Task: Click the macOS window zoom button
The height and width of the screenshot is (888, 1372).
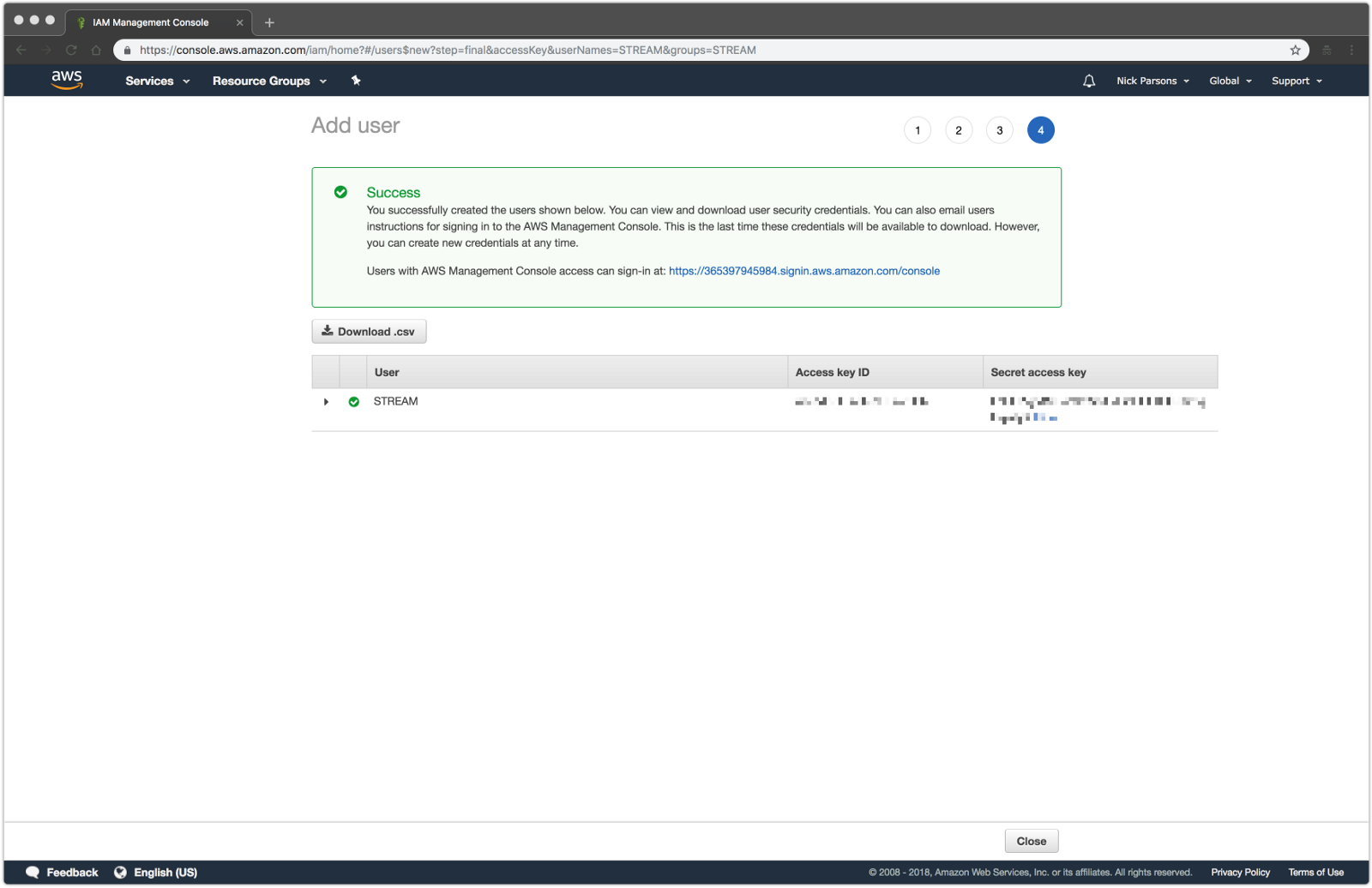Action: (x=50, y=20)
